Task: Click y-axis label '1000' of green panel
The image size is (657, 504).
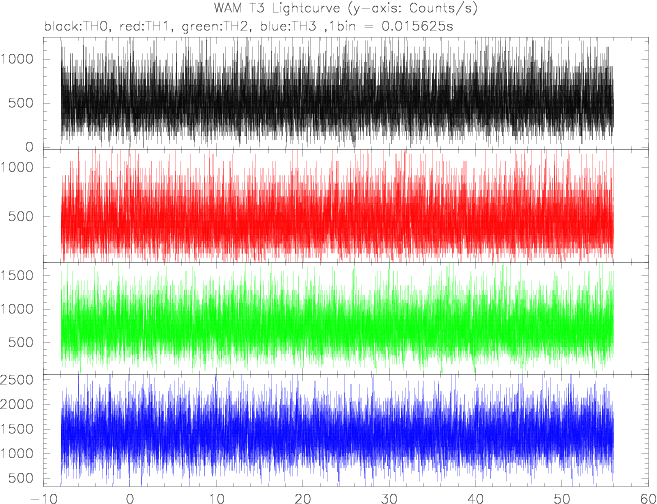Action: click(17, 309)
